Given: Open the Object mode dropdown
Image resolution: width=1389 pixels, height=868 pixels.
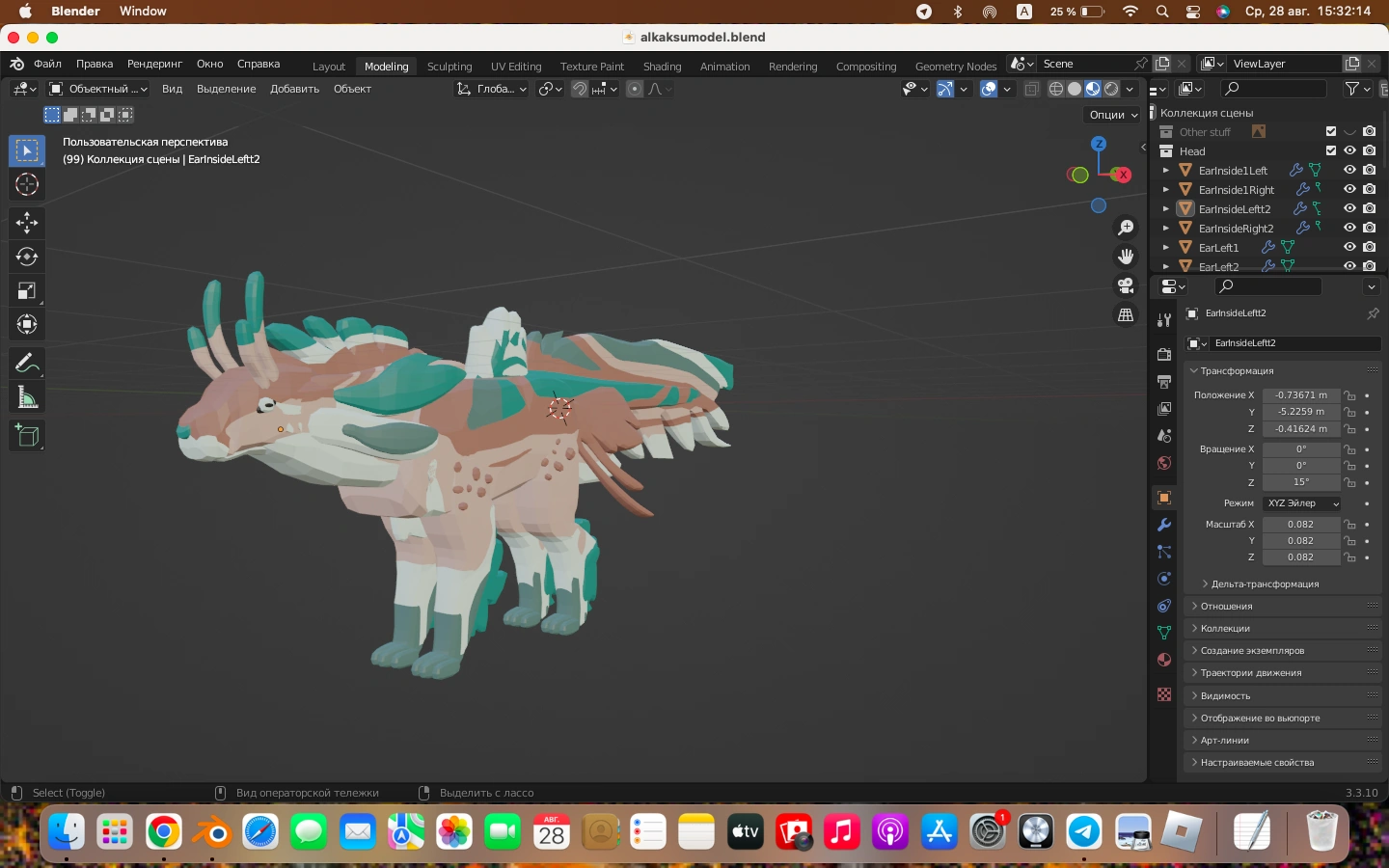Looking at the screenshot, I should 98,89.
